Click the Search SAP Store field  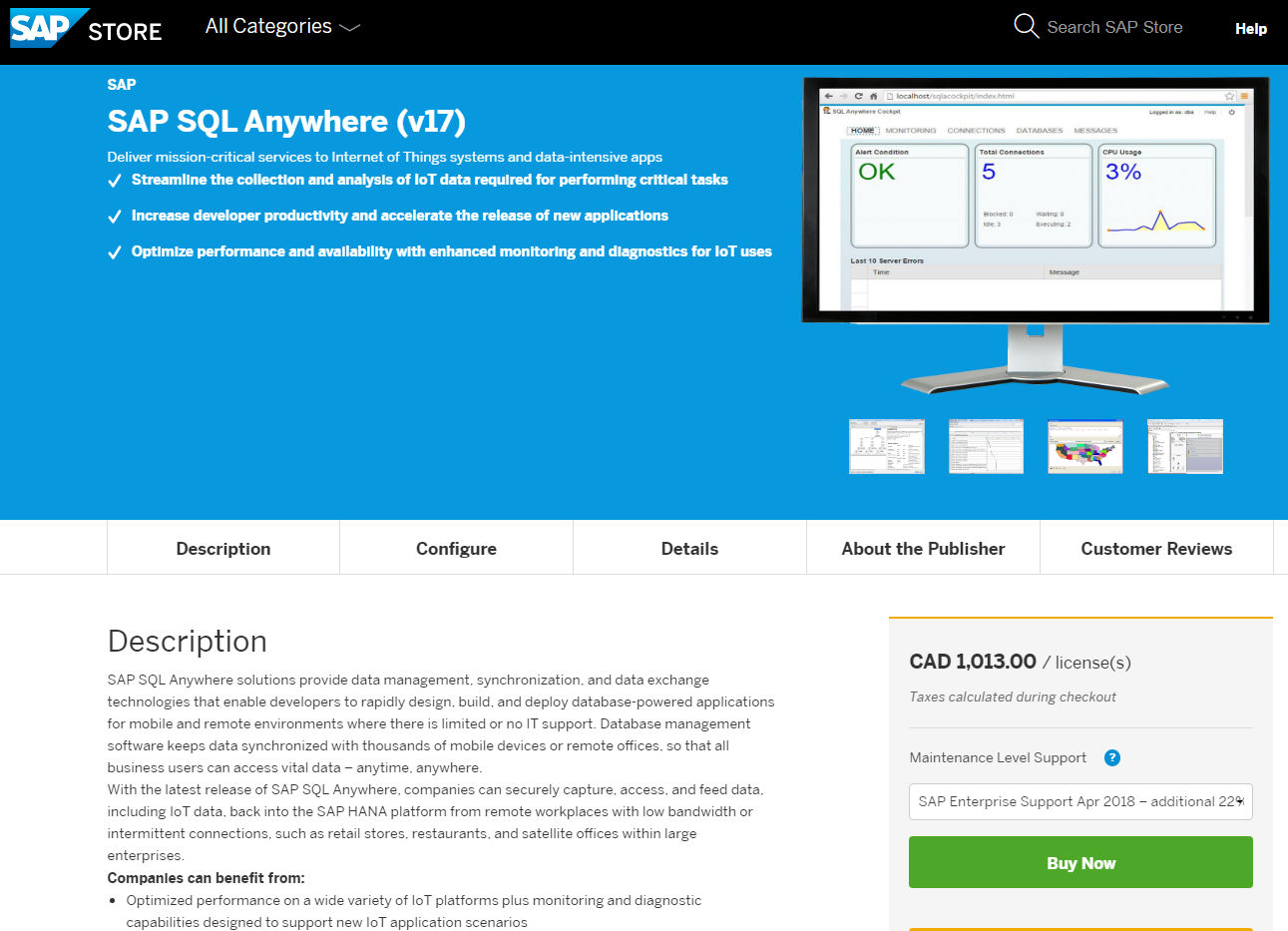pos(1114,27)
